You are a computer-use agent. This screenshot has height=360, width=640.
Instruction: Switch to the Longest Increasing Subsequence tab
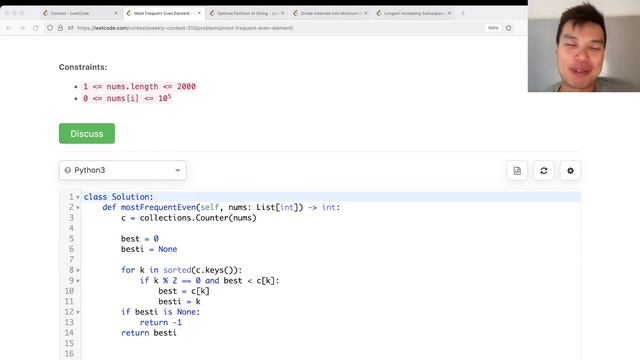(x=413, y=13)
